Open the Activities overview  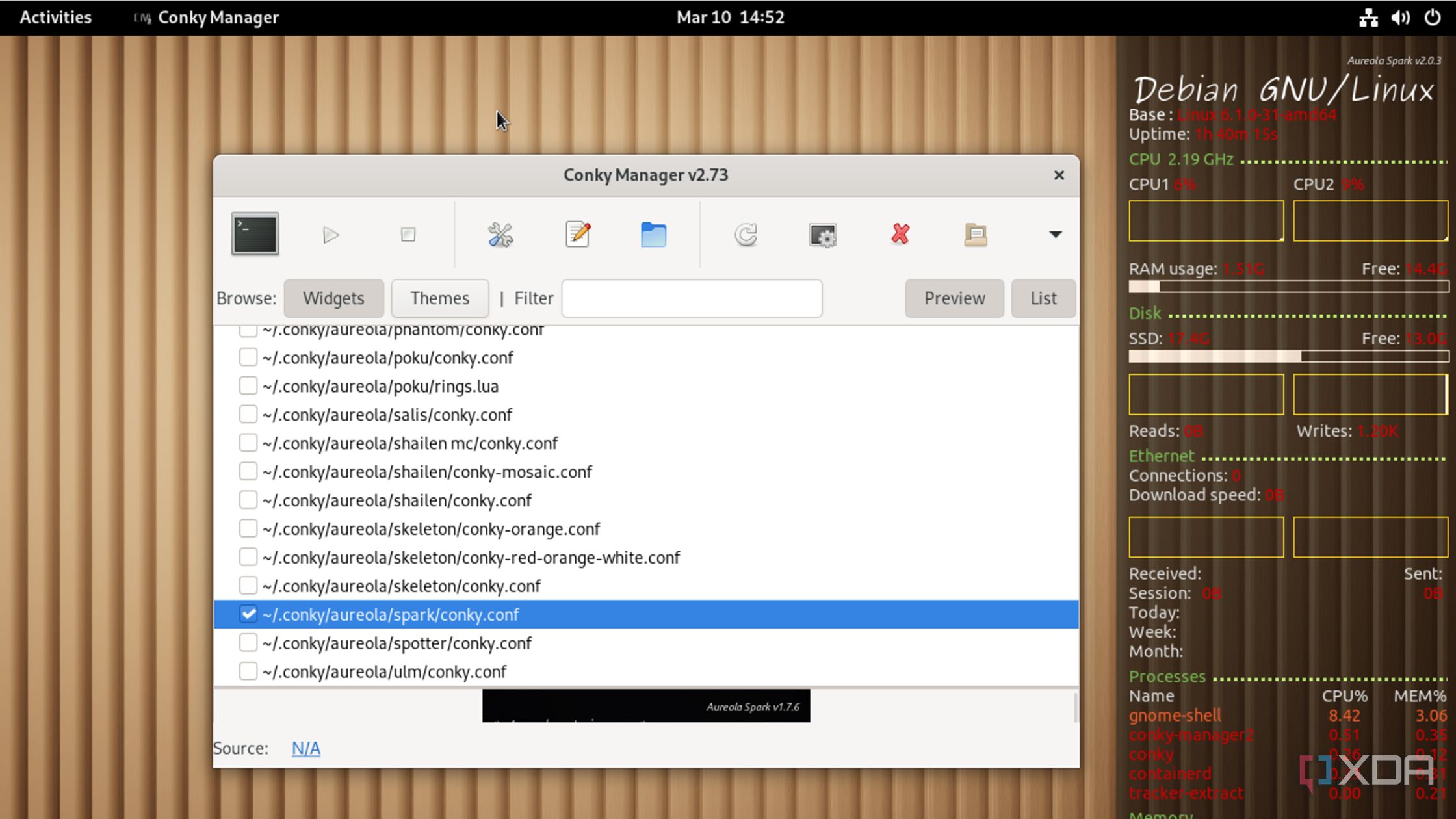point(56,18)
